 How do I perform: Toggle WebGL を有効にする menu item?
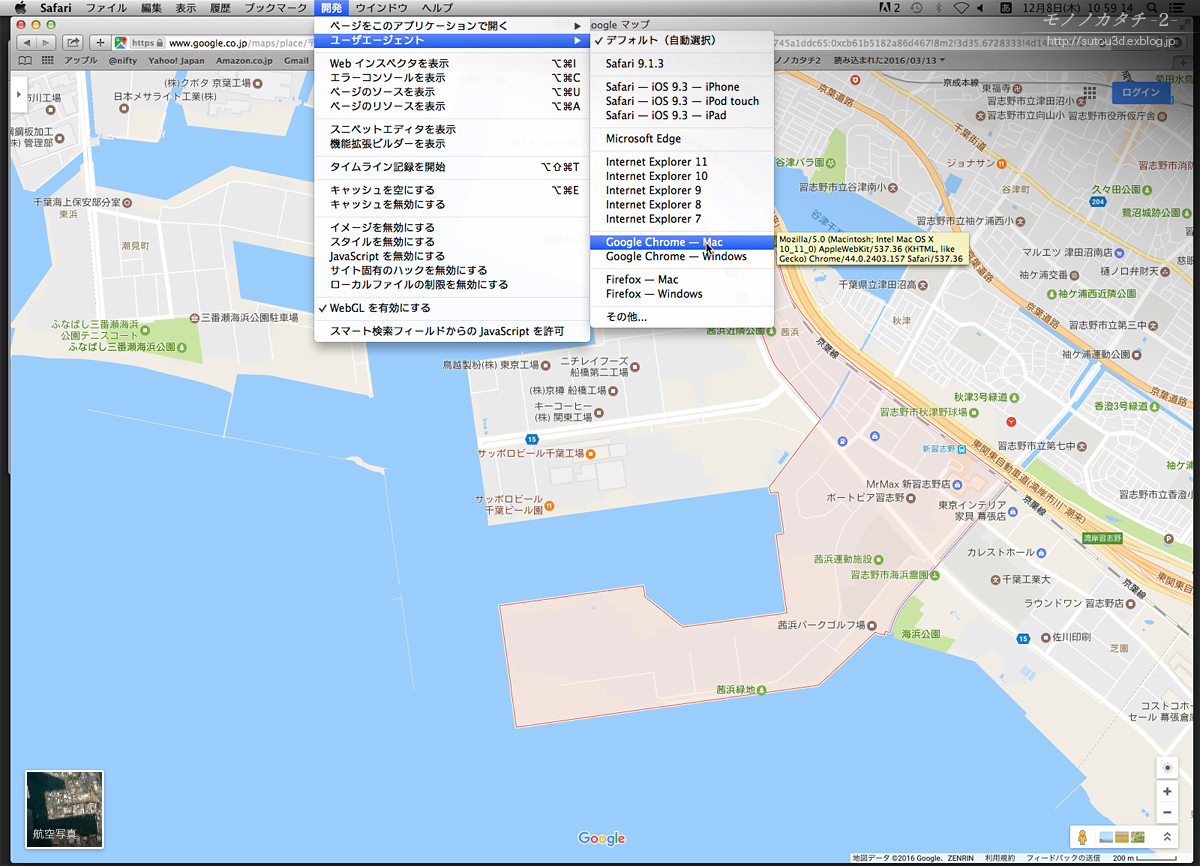pyautogui.click(x=452, y=308)
